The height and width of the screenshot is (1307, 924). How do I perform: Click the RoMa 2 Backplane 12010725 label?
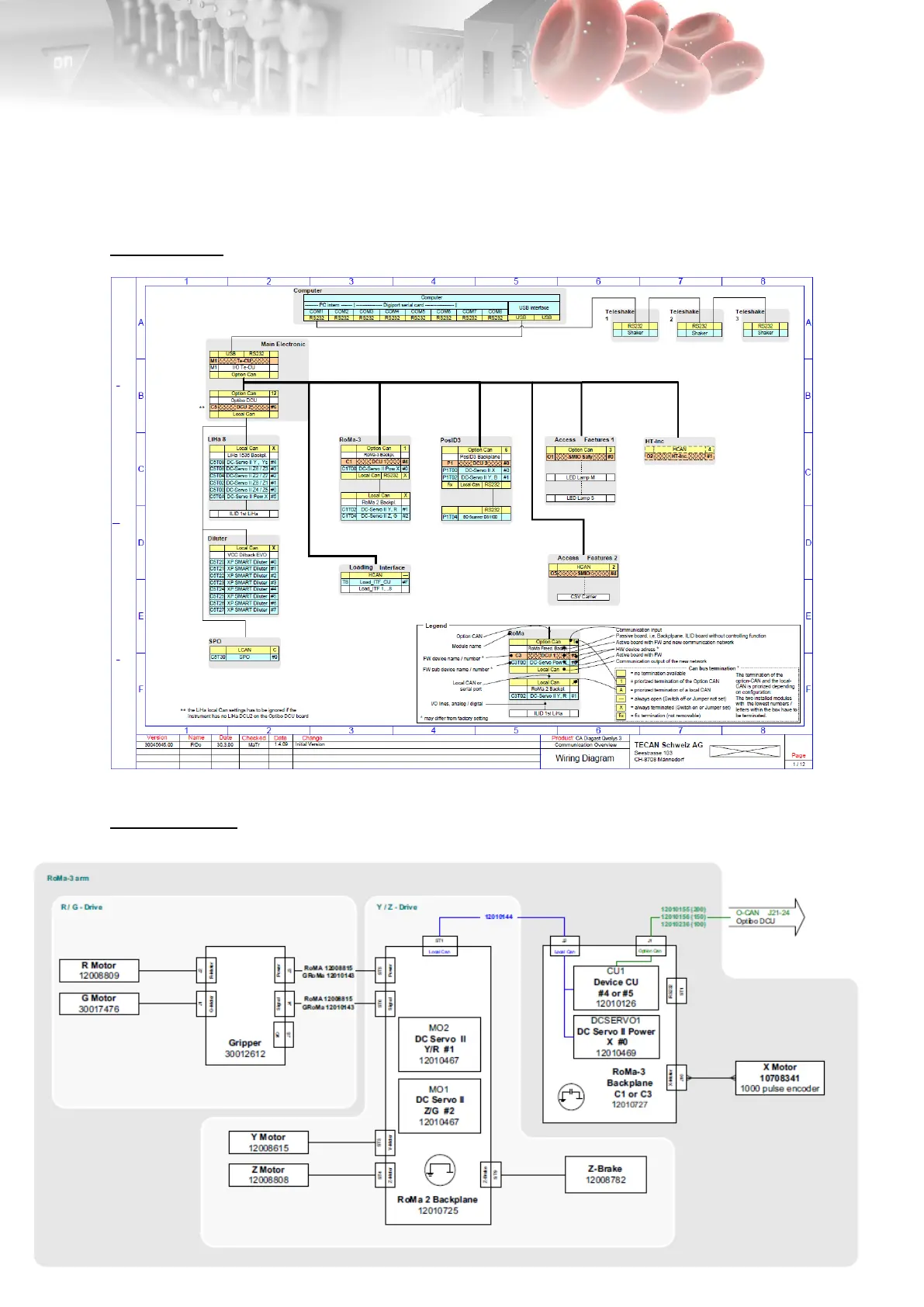tap(438, 1205)
